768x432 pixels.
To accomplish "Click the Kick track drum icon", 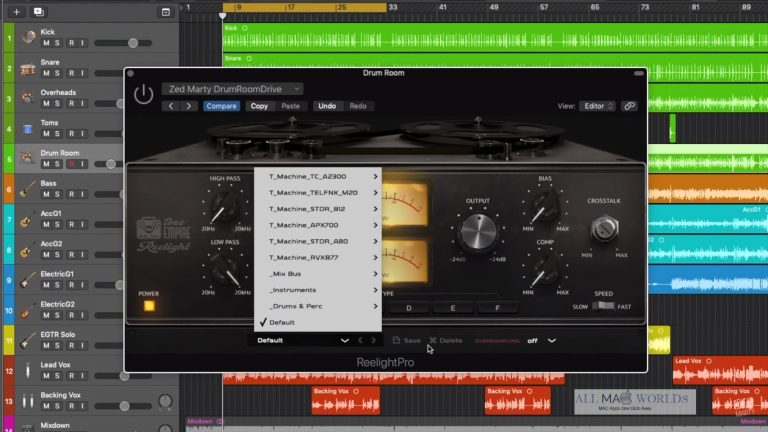I will pos(28,37).
